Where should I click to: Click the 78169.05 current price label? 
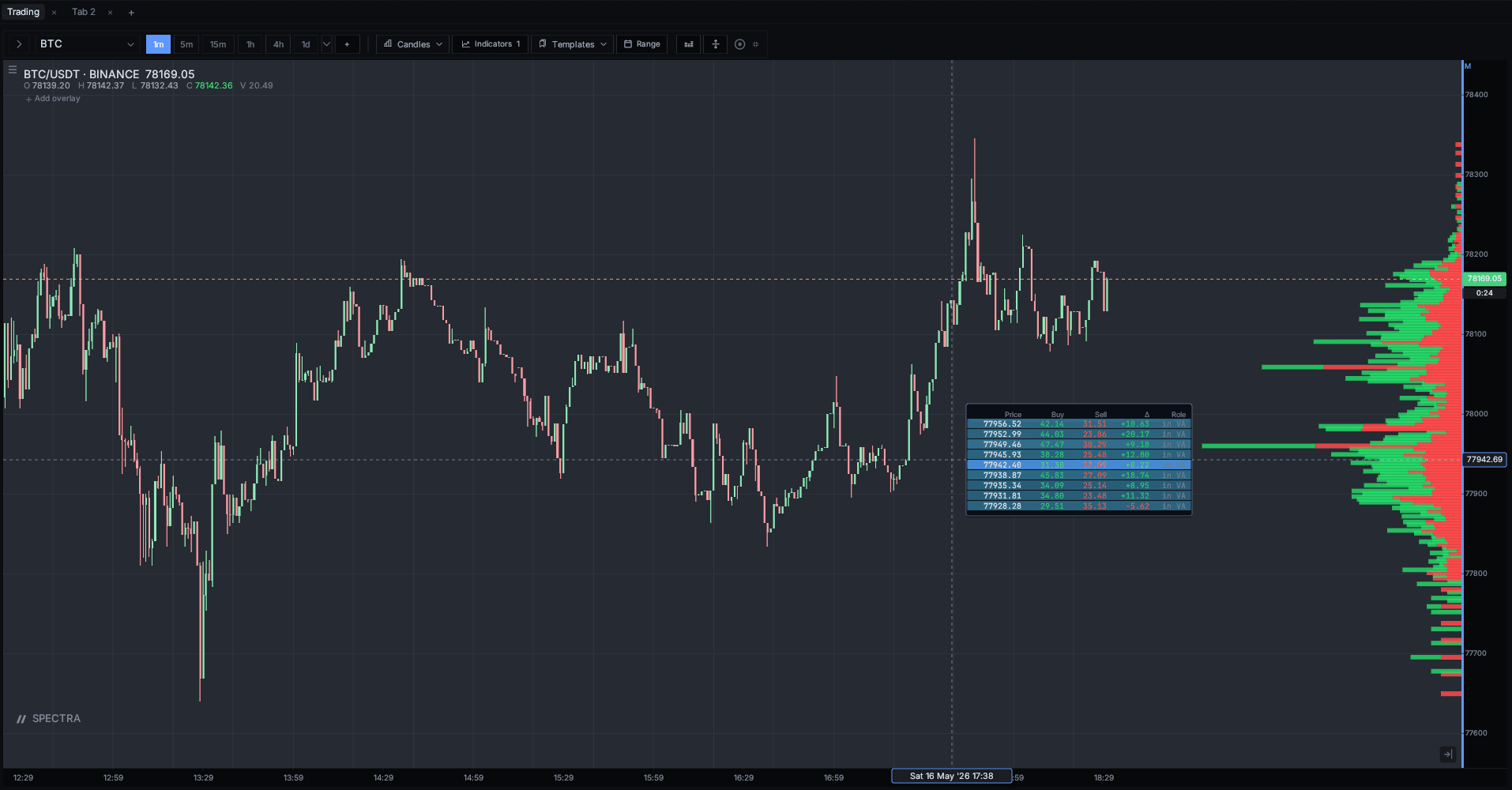[1484, 279]
